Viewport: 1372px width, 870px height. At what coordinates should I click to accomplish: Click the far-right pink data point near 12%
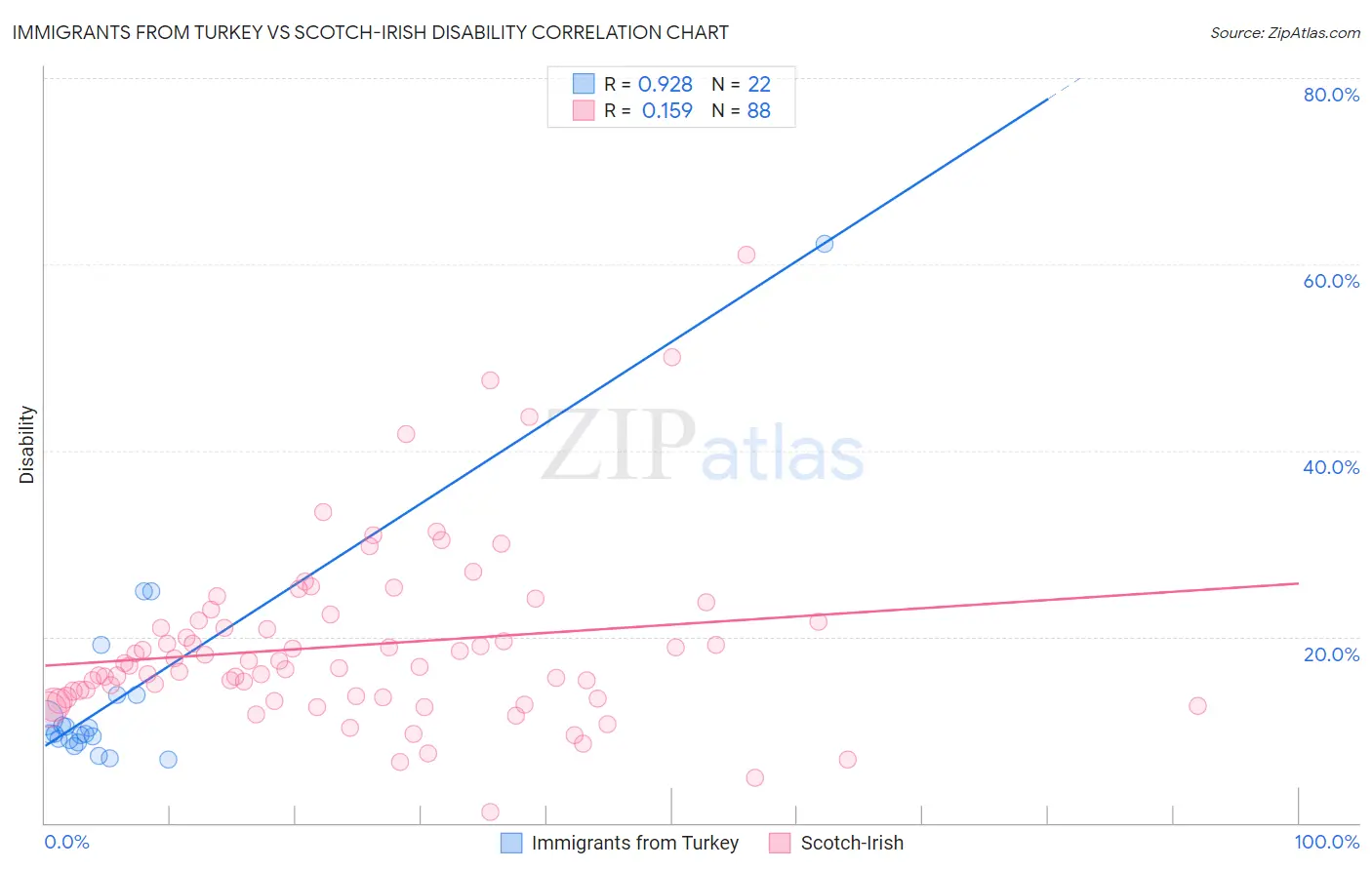click(x=1198, y=706)
